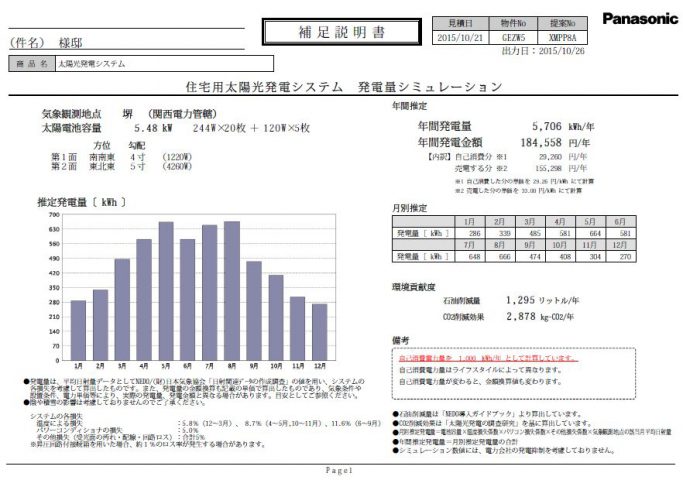Select the 見積日 header cell
The image size is (683, 480).
[x=460, y=23]
